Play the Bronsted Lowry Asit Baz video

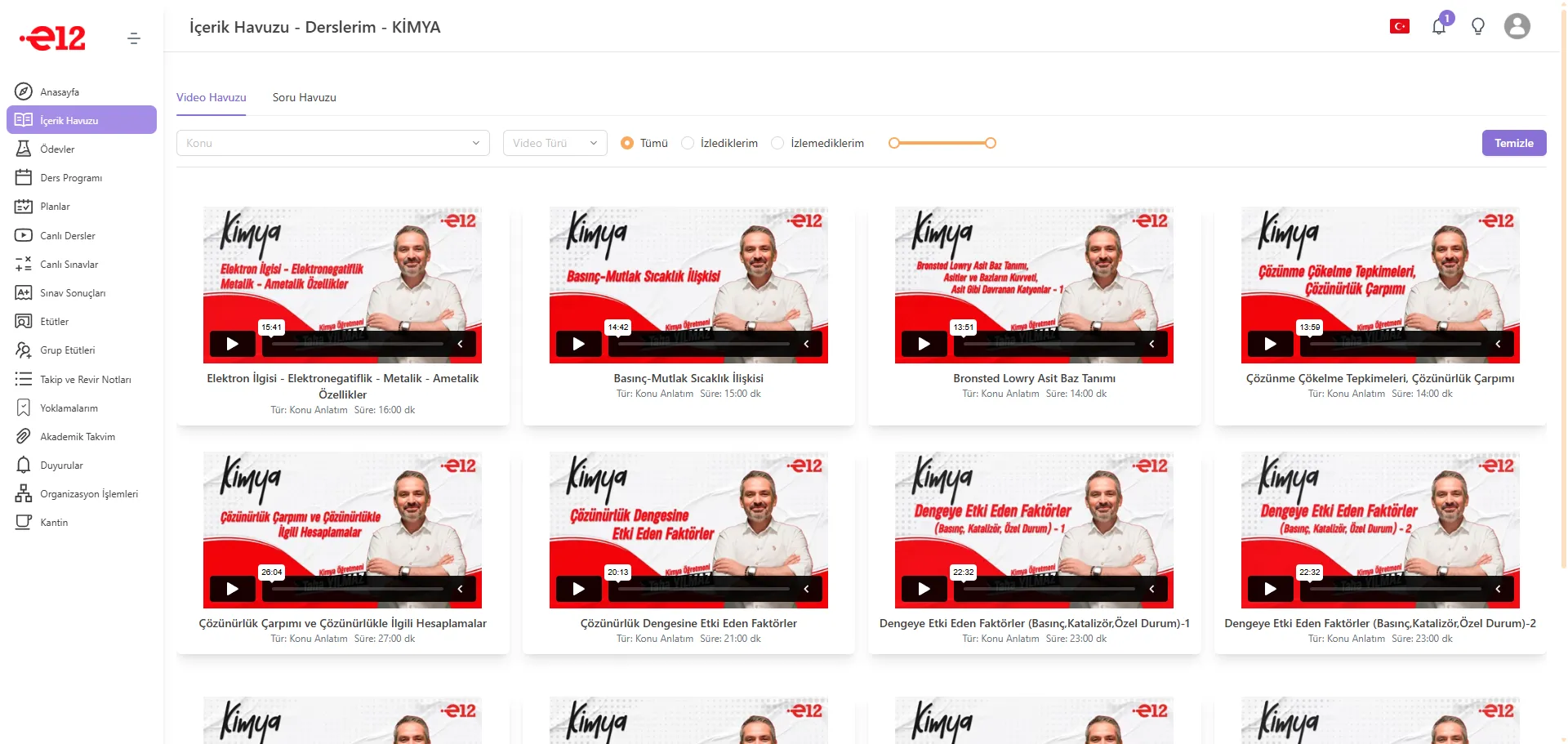coord(924,344)
